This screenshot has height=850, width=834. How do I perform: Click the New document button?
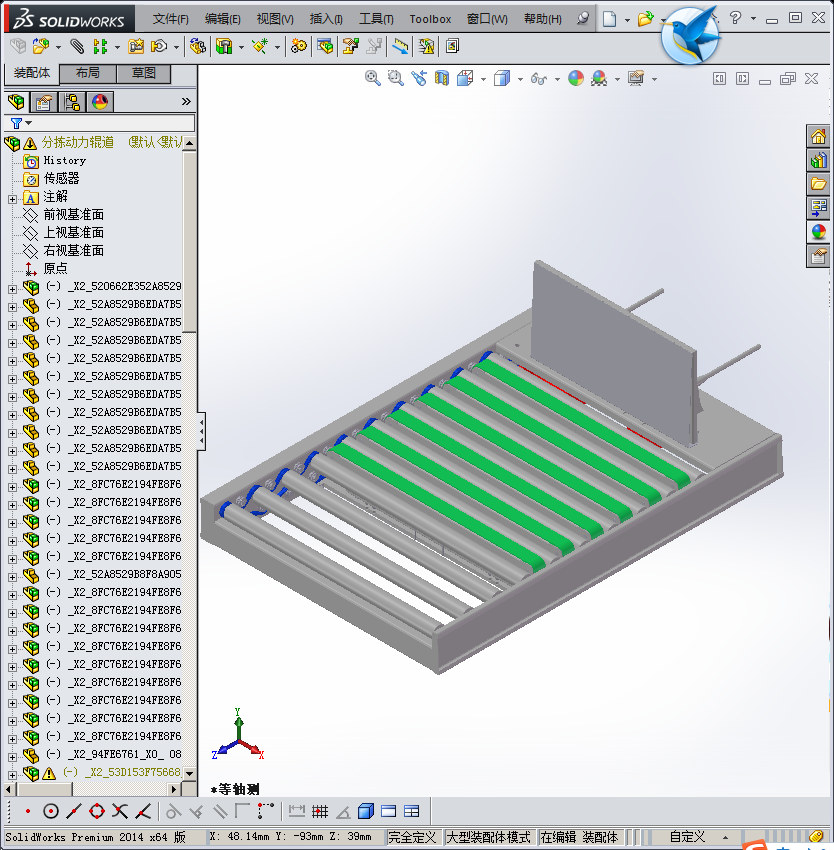610,19
